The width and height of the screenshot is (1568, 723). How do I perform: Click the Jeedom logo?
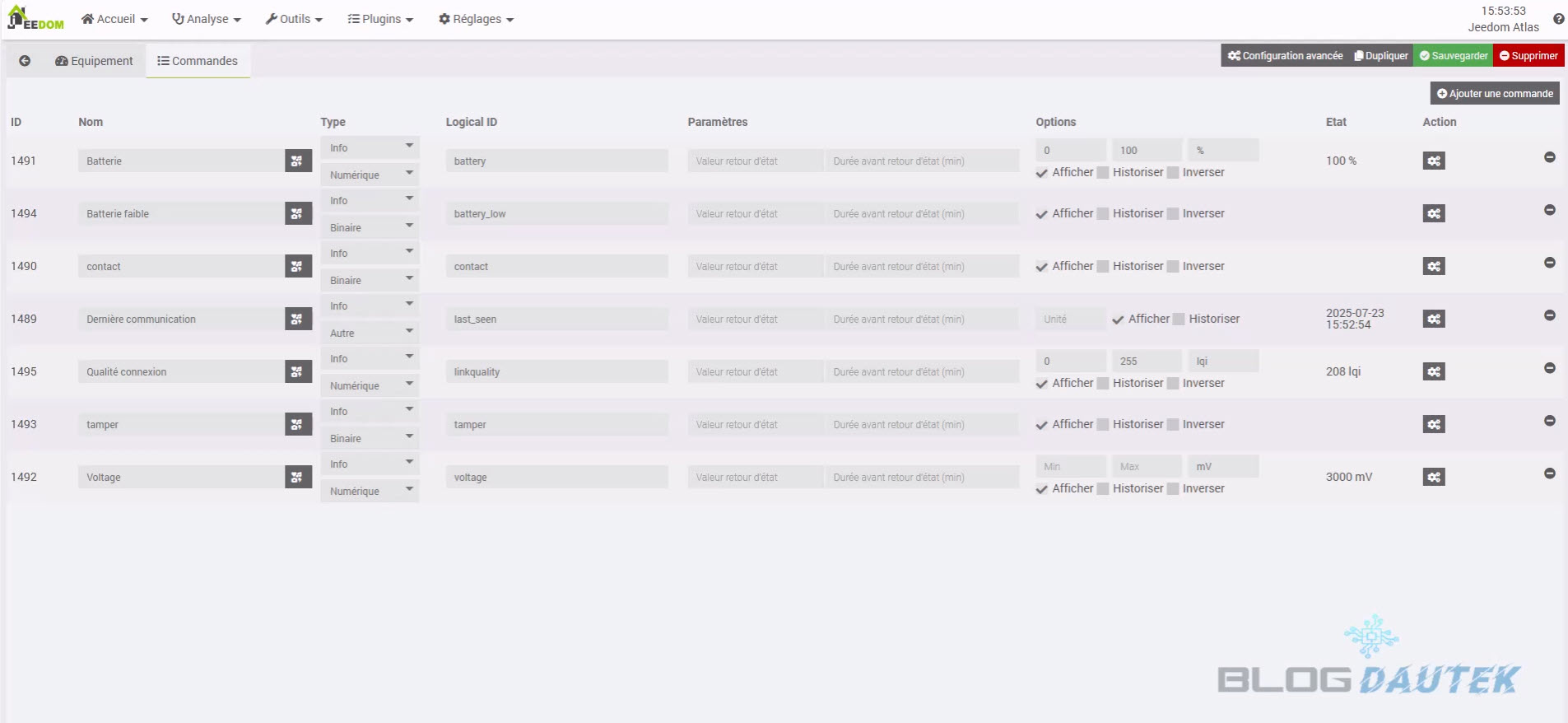35,18
